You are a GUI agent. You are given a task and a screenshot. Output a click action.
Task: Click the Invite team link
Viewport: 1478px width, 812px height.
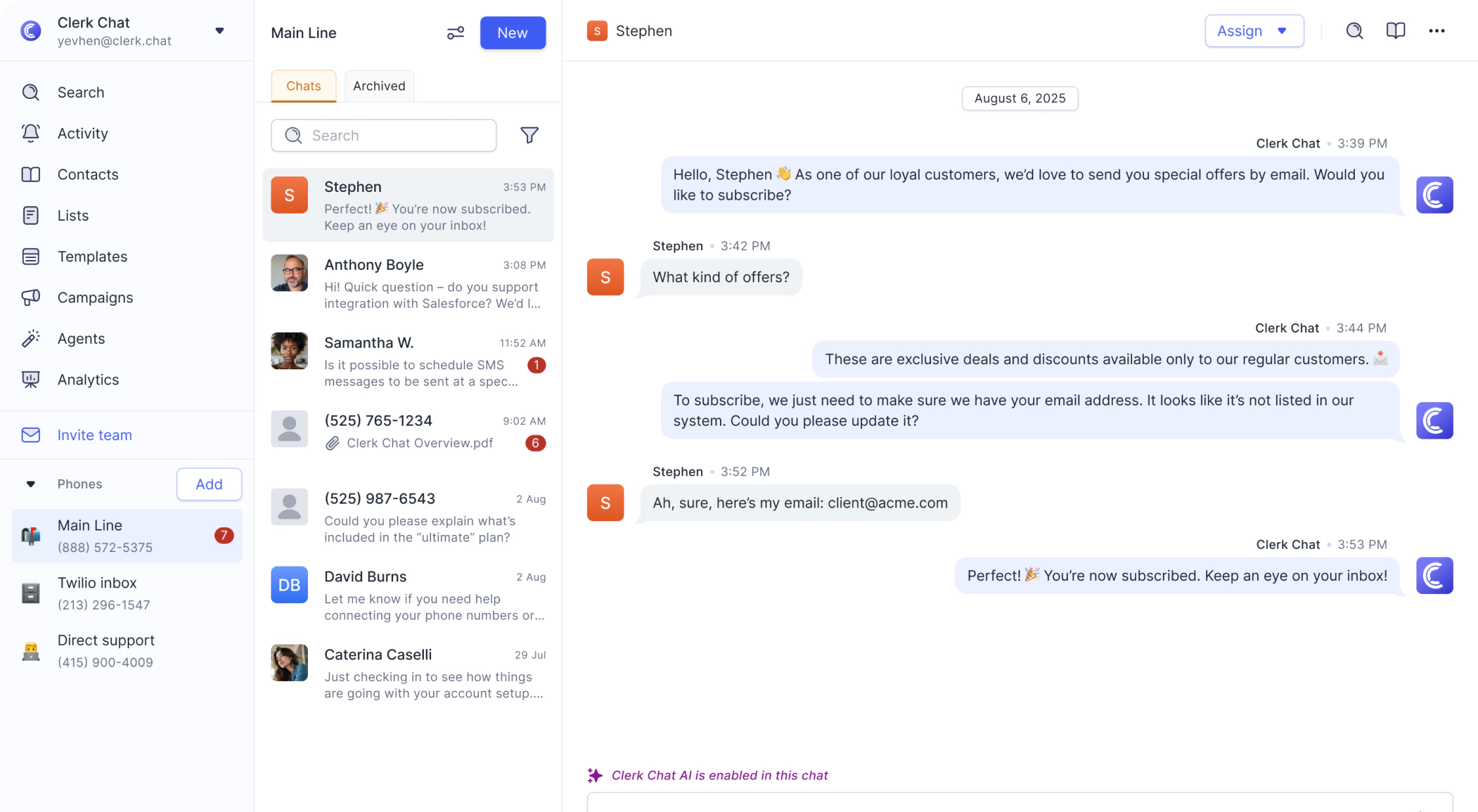click(94, 435)
